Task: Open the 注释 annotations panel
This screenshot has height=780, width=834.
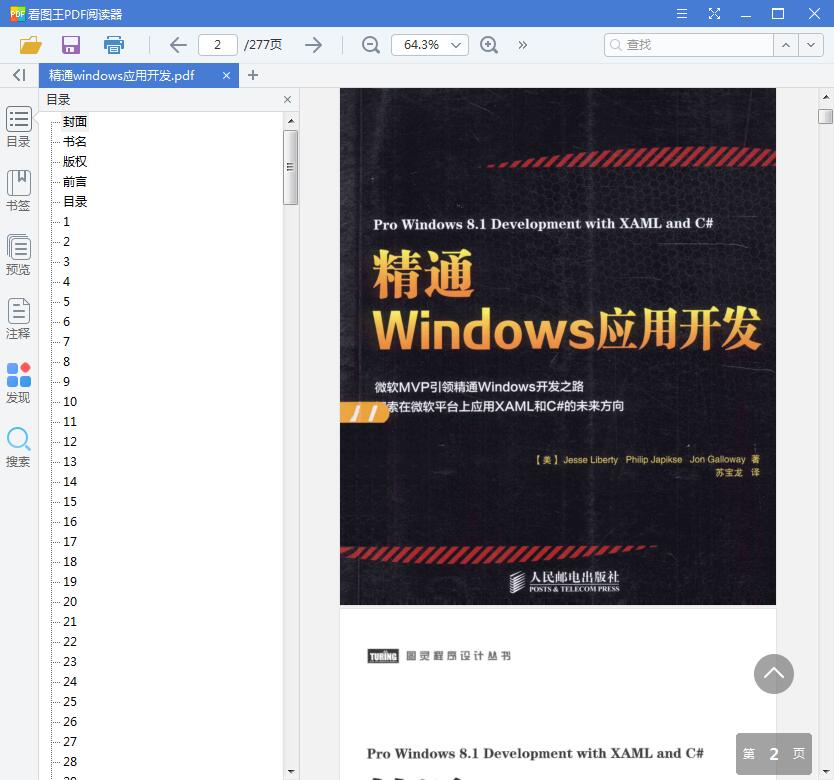Action: click(x=19, y=319)
